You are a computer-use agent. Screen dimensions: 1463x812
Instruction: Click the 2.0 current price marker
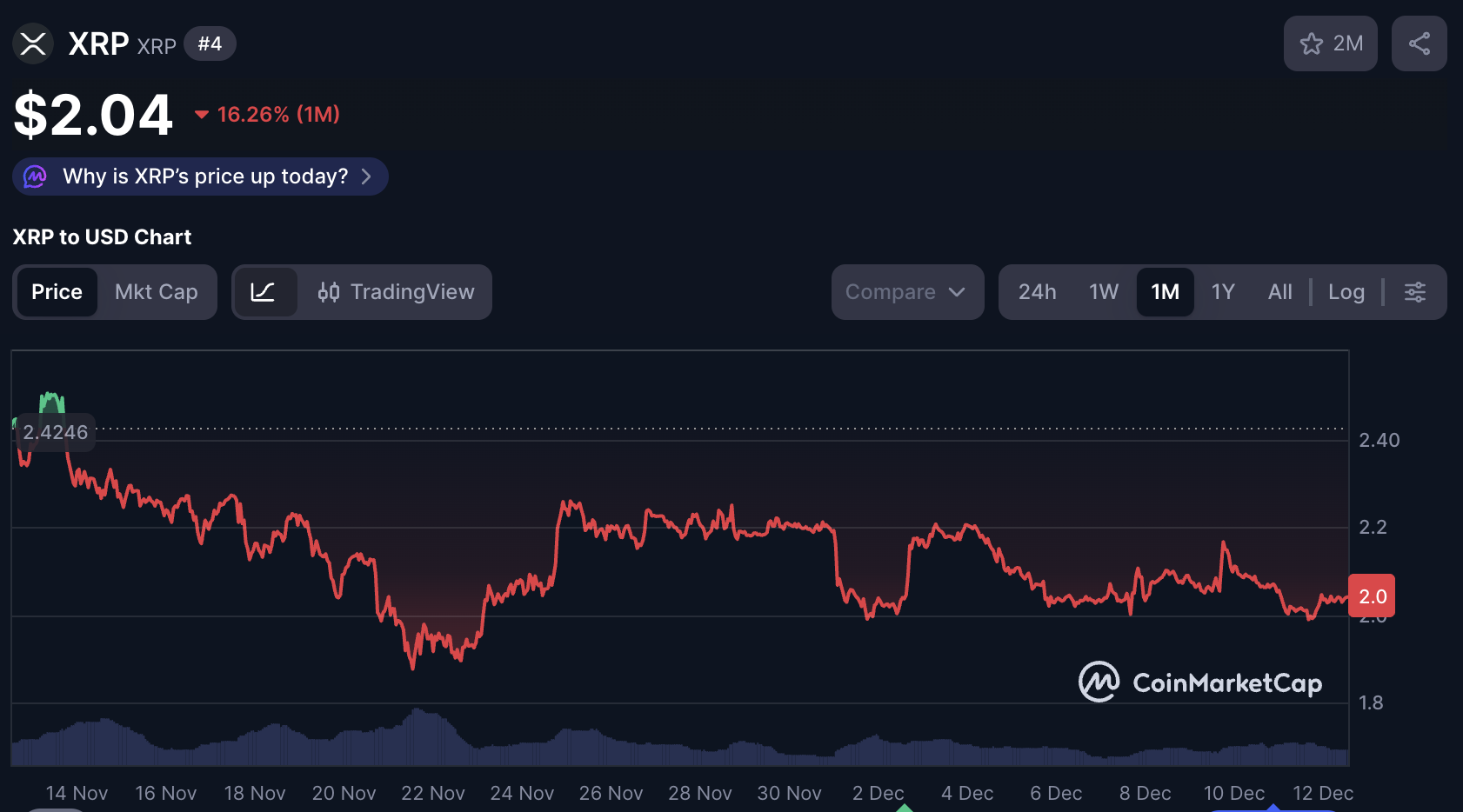tap(1372, 596)
